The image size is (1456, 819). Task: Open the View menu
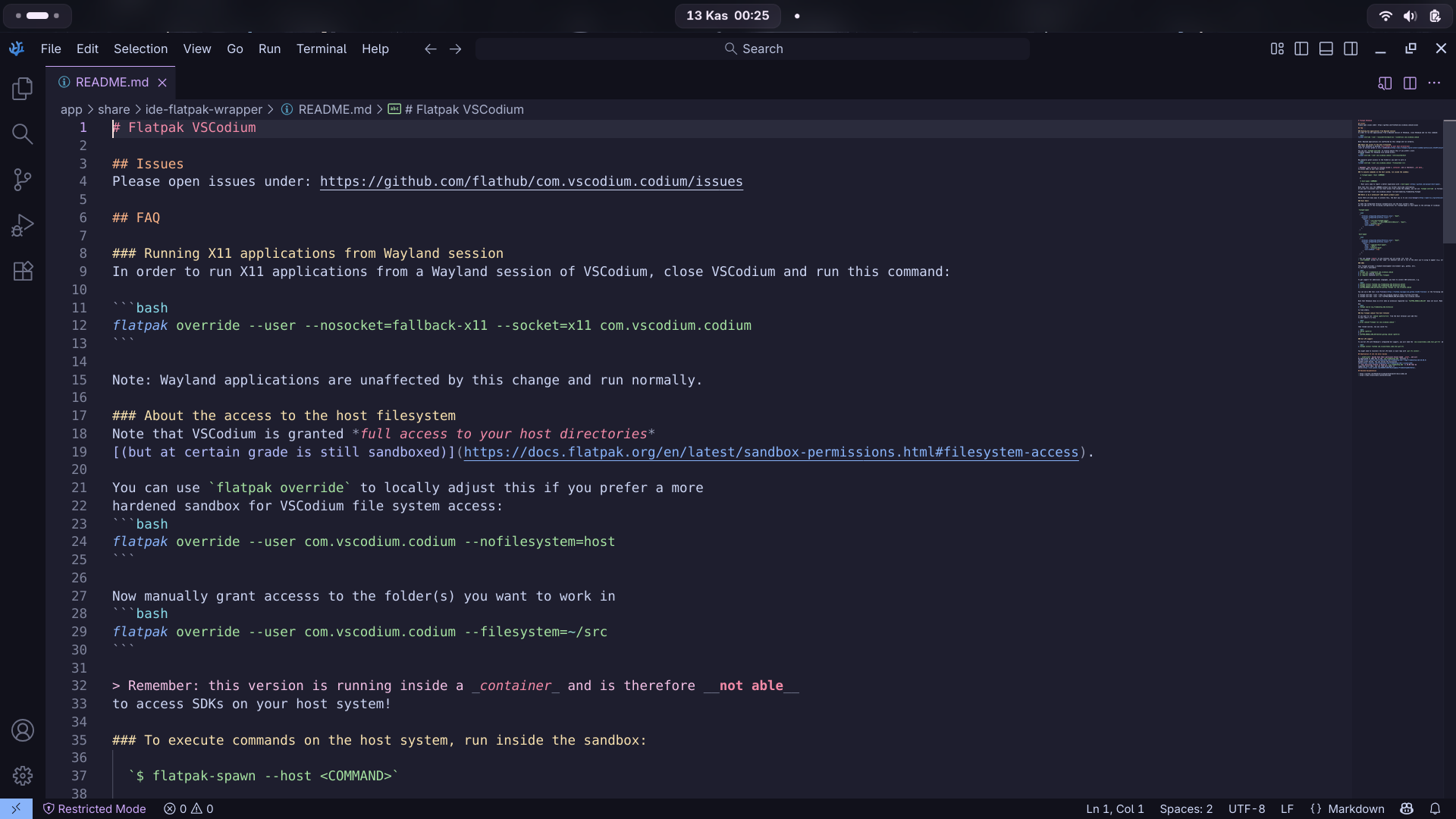tap(197, 49)
